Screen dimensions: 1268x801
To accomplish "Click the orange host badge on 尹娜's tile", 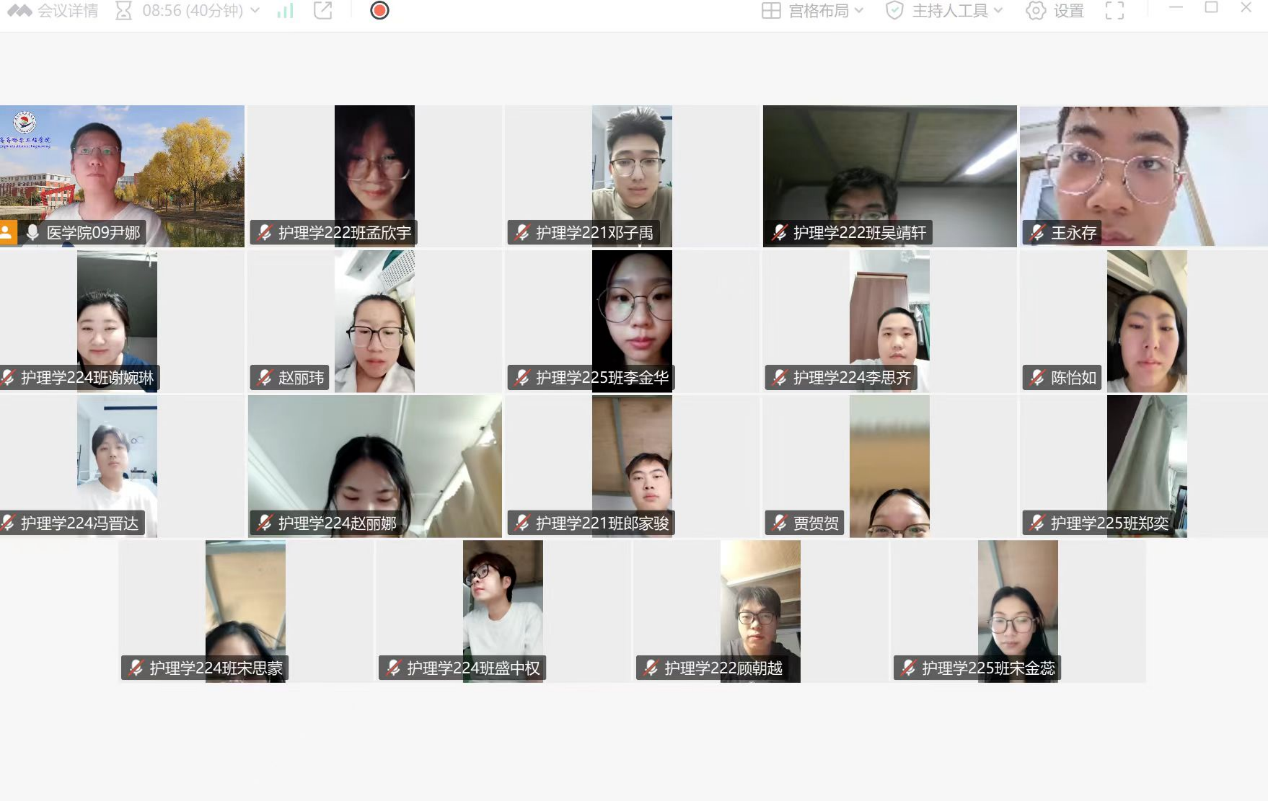I will pos(8,233).
